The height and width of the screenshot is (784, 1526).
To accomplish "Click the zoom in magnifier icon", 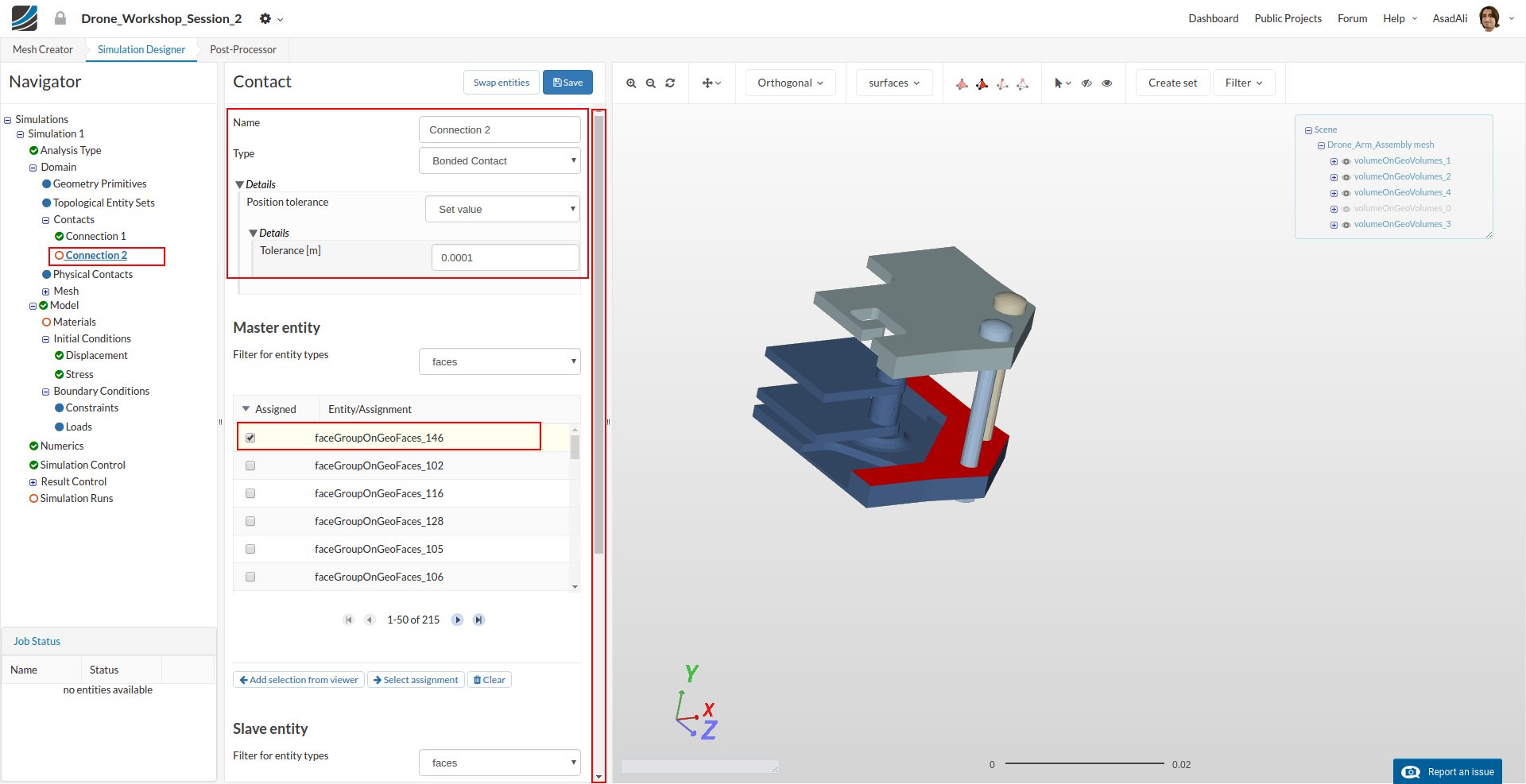I will click(x=631, y=83).
